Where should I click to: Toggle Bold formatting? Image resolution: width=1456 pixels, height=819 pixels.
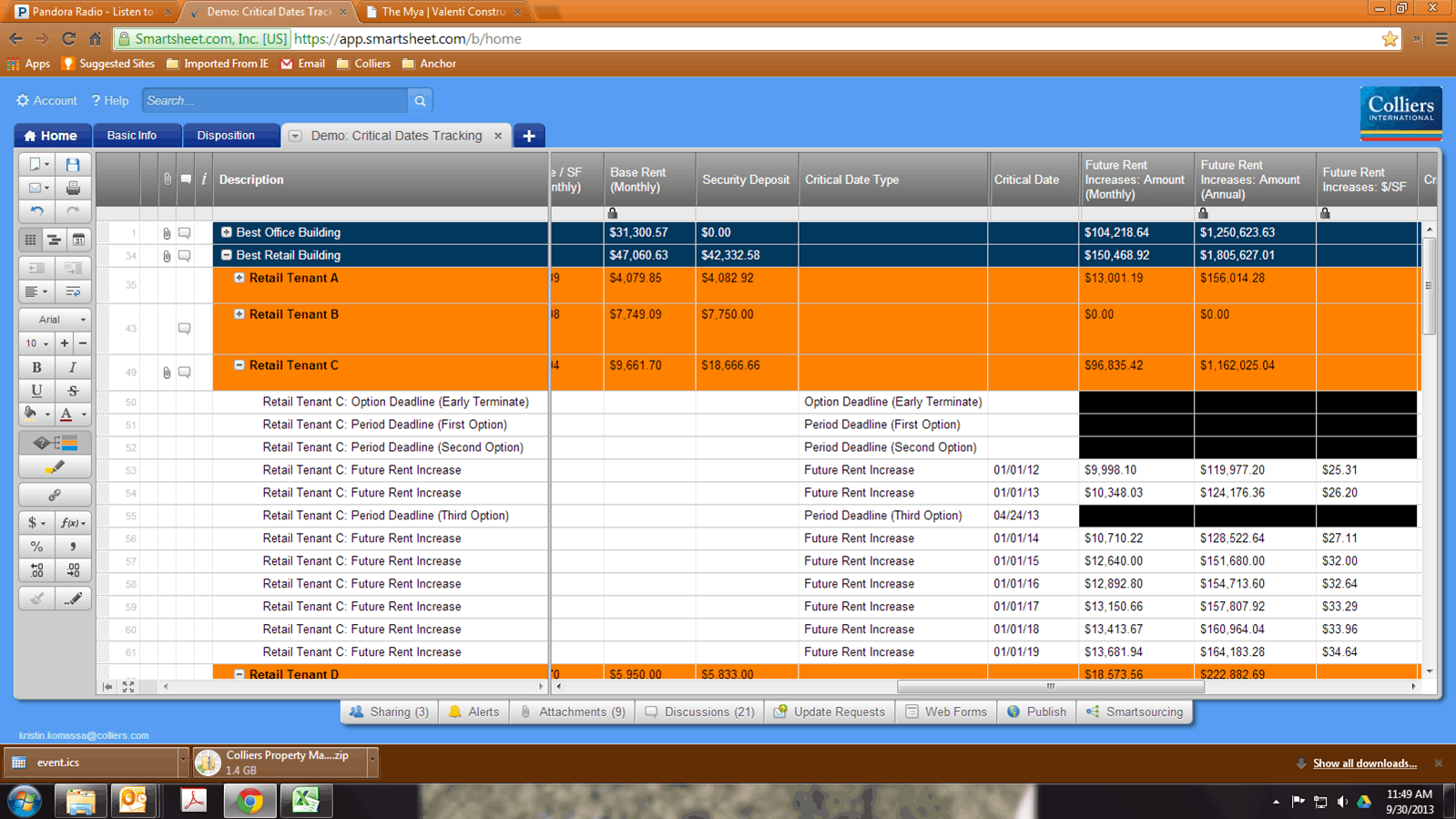(x=36, y=367)
